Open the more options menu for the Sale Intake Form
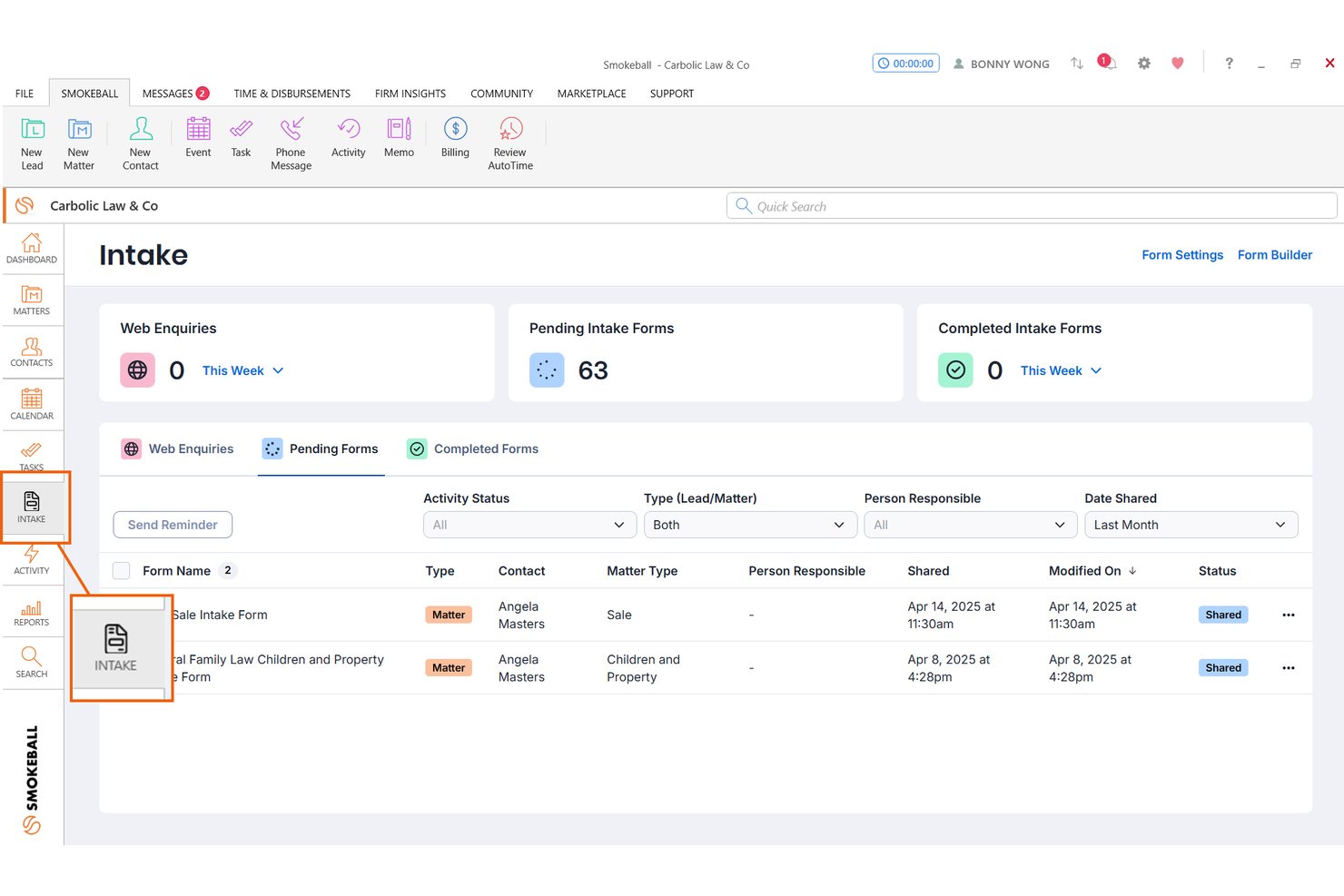The width and height of the screenshot is (1344, 896). coord(1288,615)
